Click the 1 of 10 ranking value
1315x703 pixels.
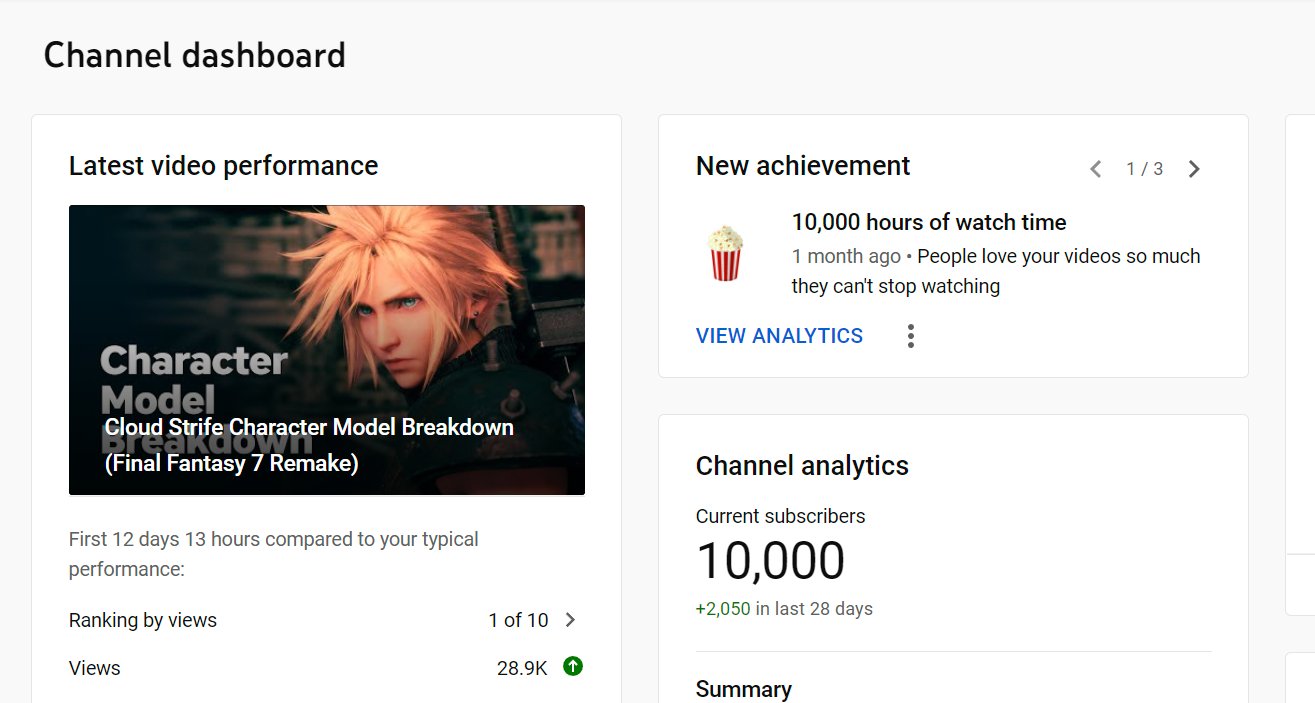(x=518, y=620)
